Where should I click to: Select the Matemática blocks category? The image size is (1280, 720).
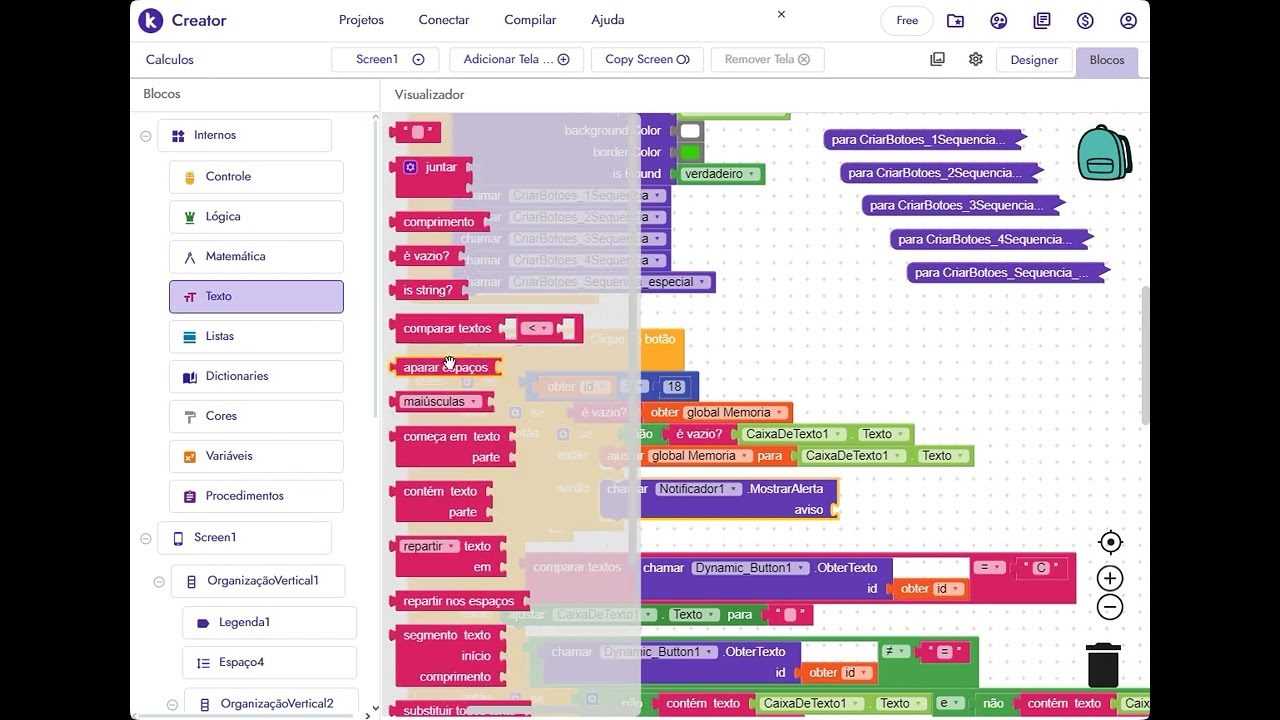256,257
